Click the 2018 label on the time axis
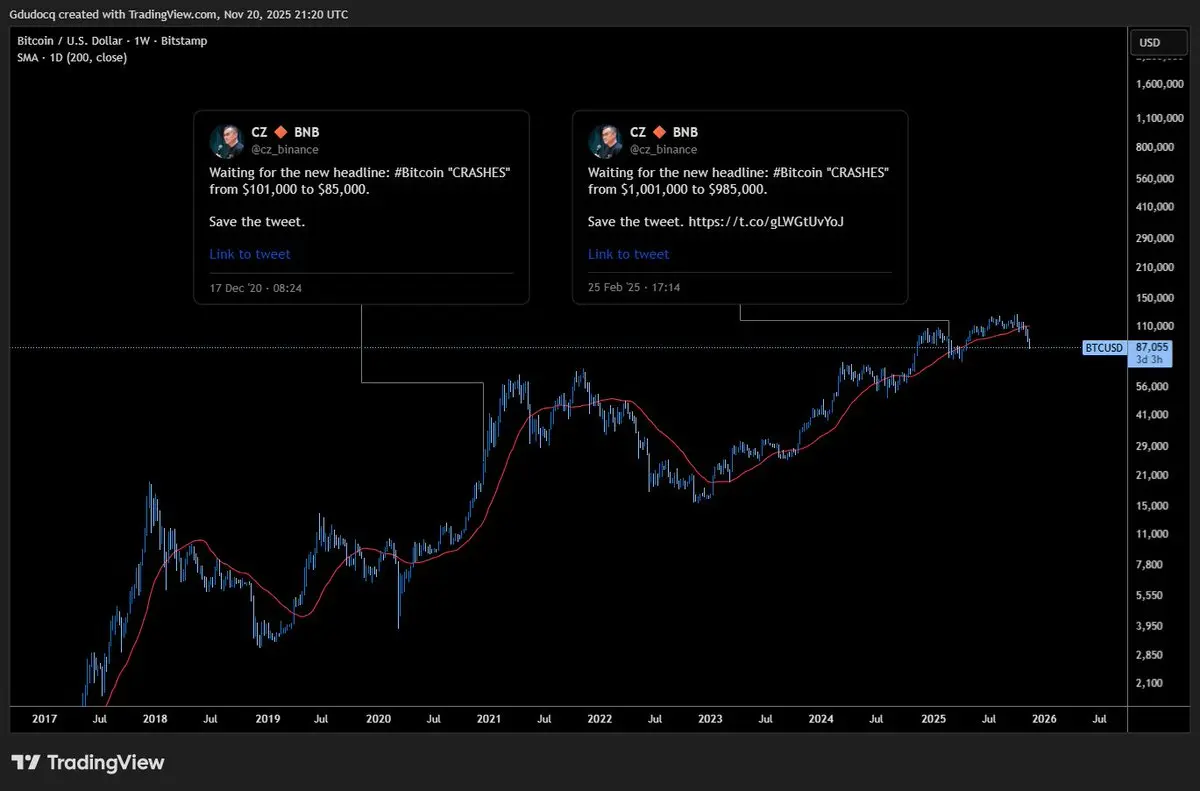The width and height of the screenshot is (1200, 791). (x=154, y=718)
